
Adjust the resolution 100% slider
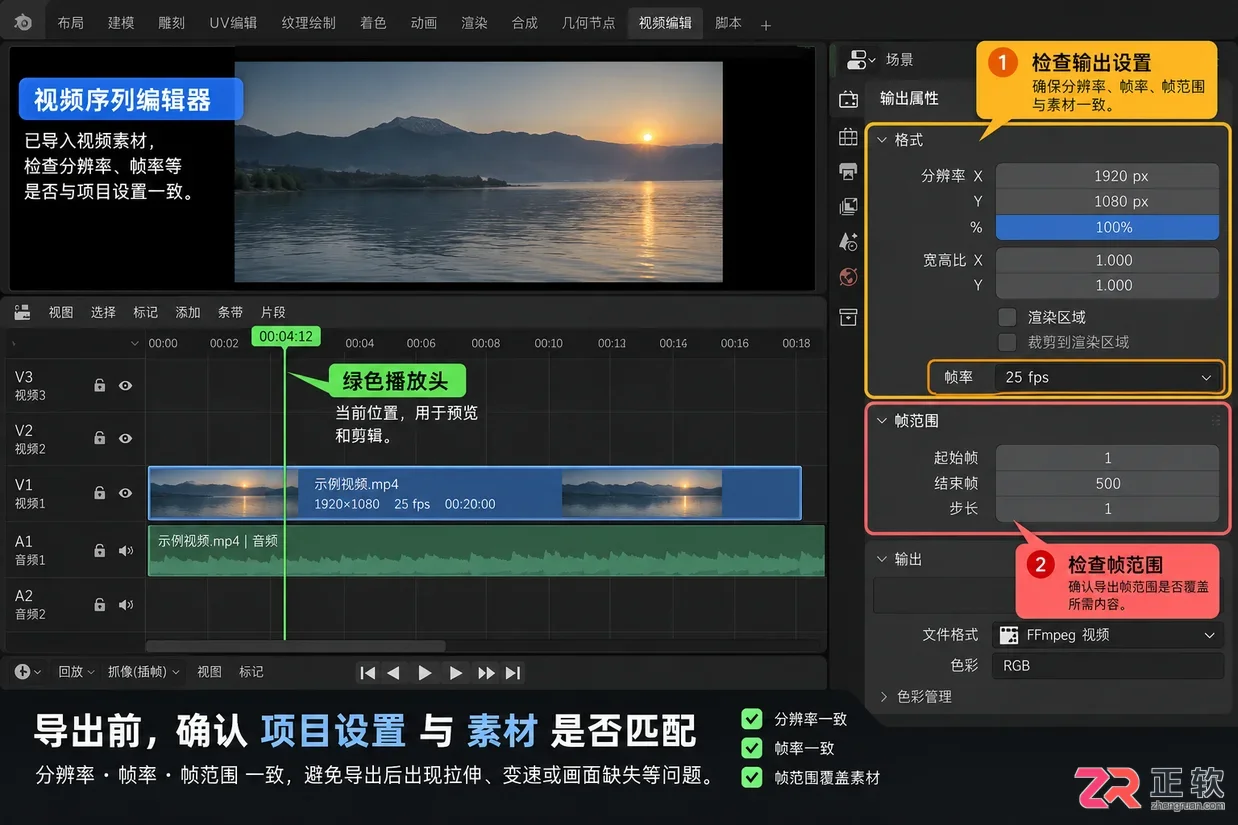[1107, 227]
